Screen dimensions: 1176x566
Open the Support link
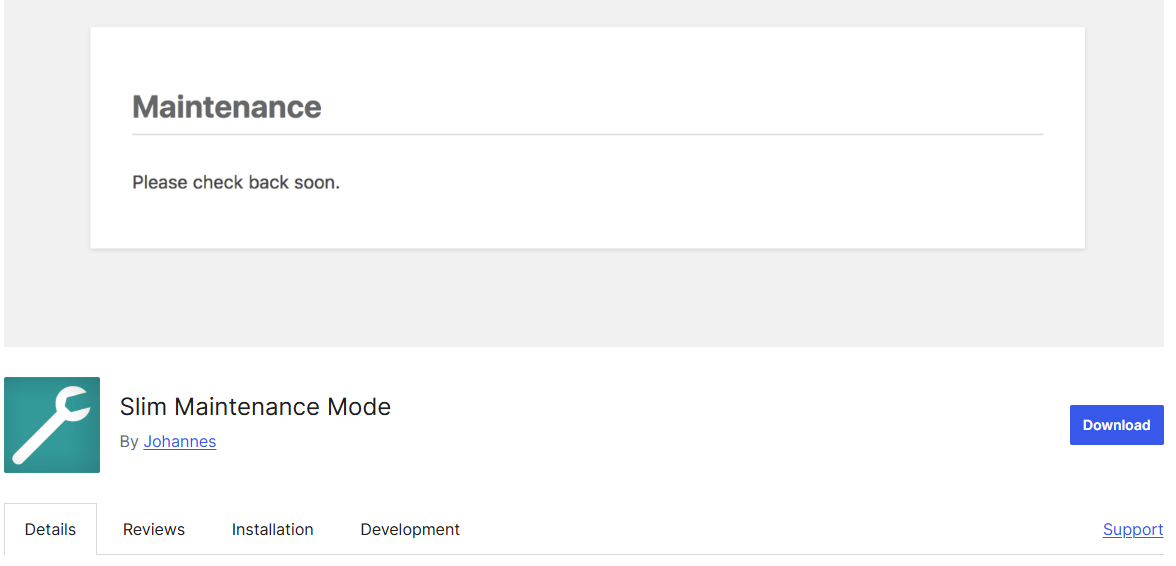[1132, 529]
